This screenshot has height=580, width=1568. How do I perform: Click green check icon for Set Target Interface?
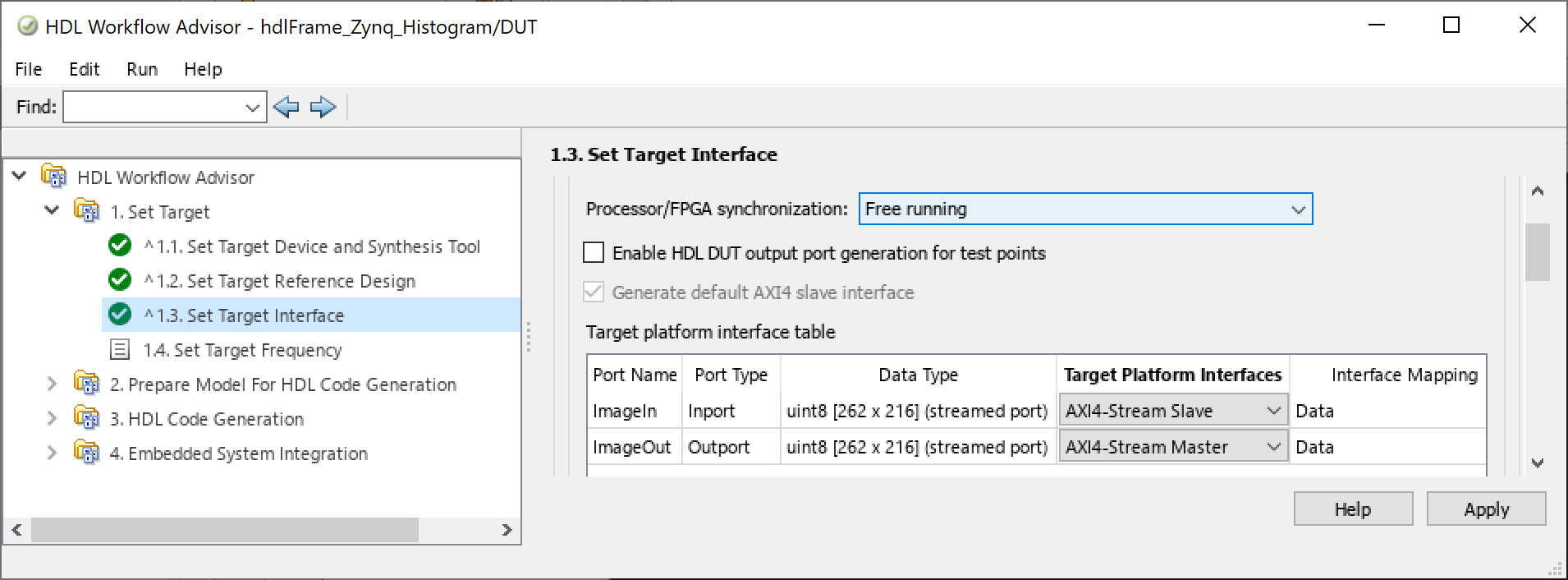click(120, 315)
